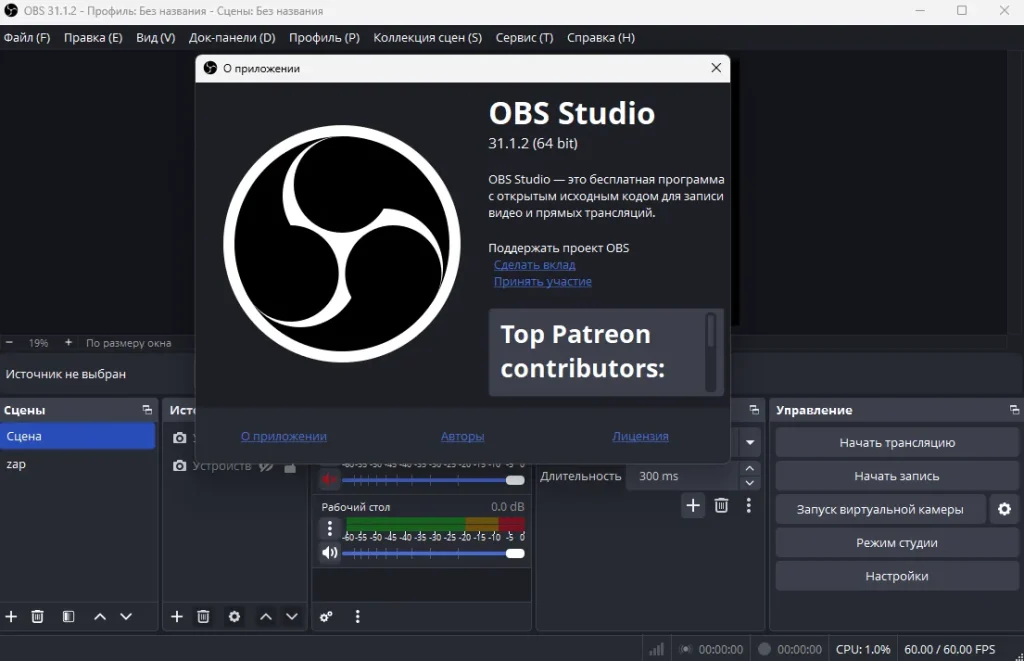Viewport: 1024px width, 661px height.
Task: Increase transition duration with the up arrow
Action: (x=750, y=469)
